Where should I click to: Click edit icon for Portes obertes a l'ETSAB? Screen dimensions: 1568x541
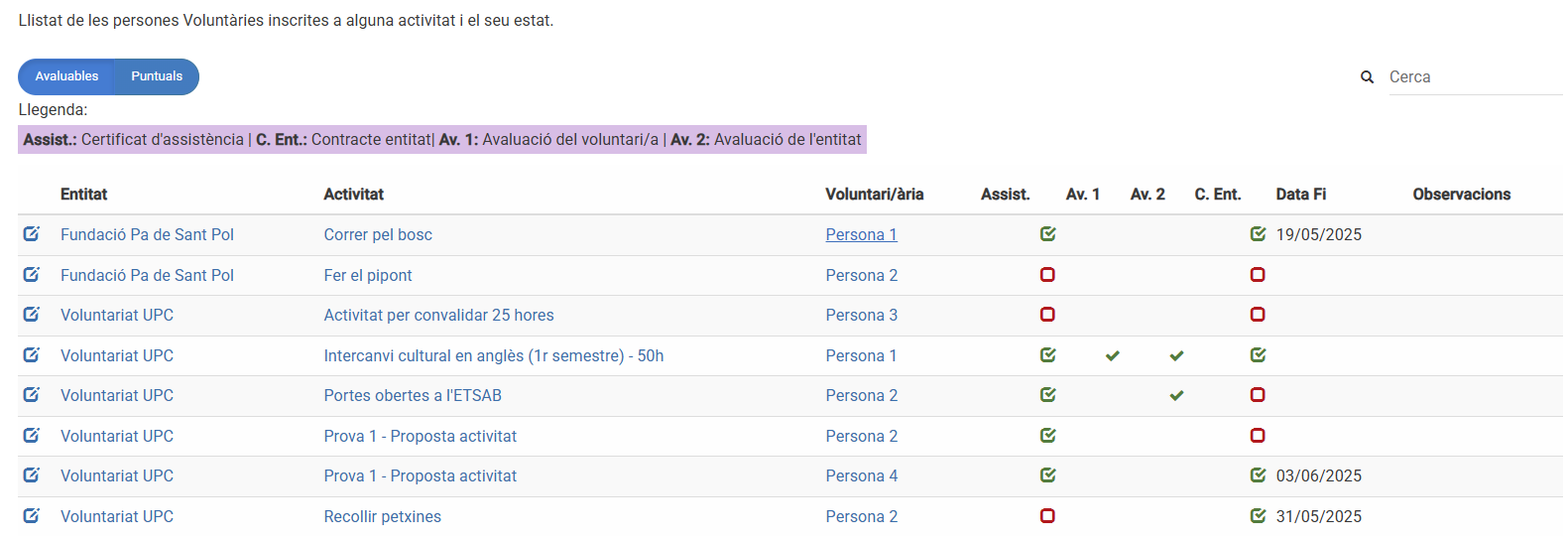(32, 395)
